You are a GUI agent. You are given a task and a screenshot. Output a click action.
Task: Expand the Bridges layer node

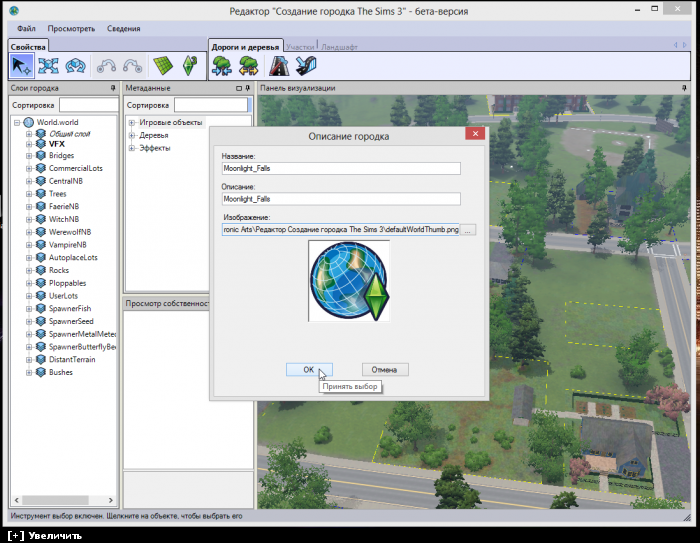pos(29,156)
